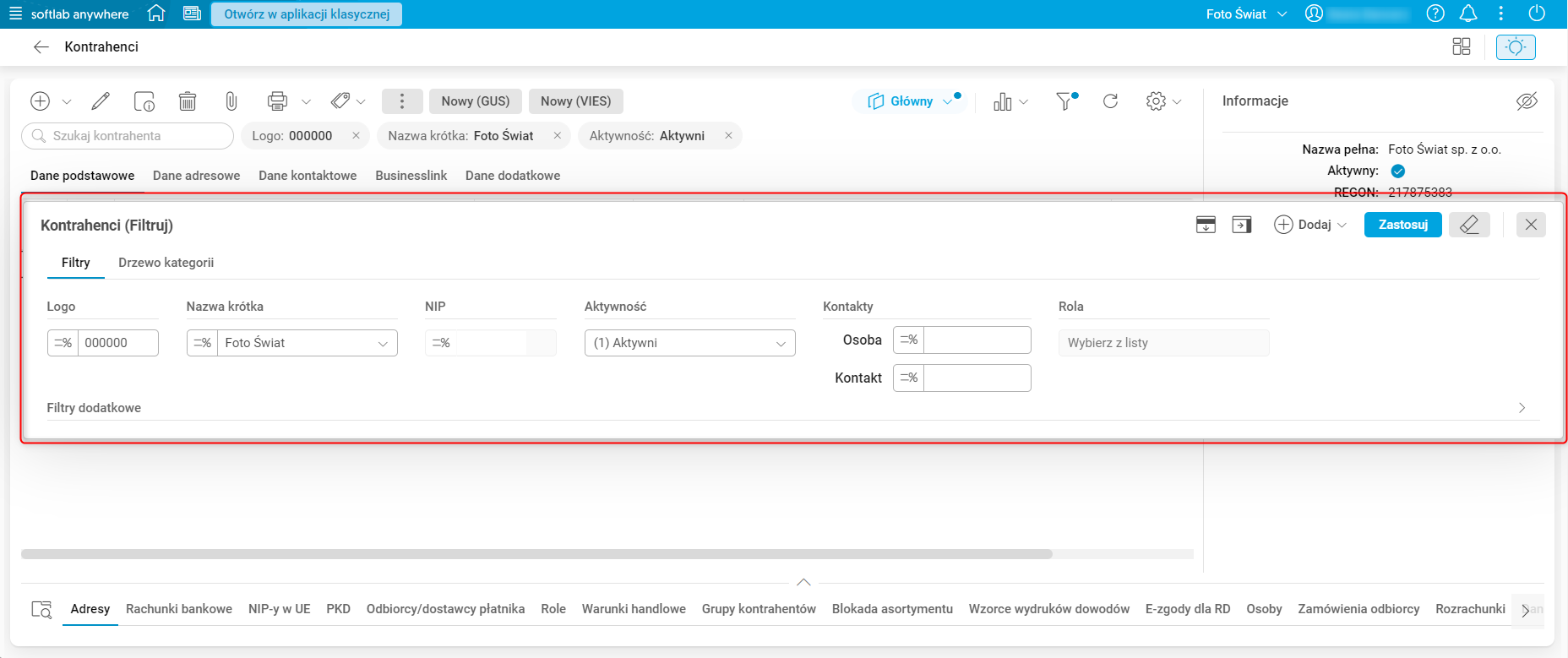
Task: Go back with the arrow beside Kontrahenci
Action: pyautogui.click(x=41, y=47)
